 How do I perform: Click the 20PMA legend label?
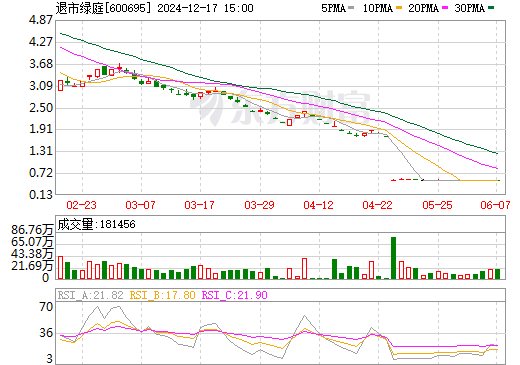tap(423, 8)
